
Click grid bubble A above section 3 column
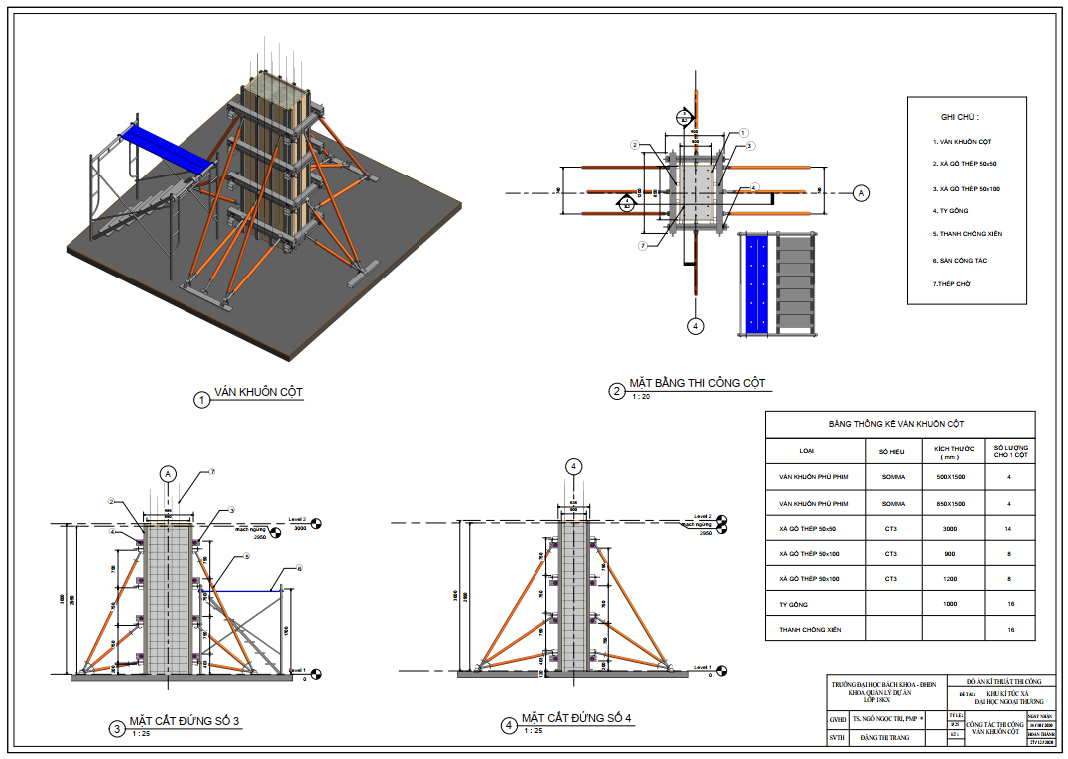coord(168,473)
